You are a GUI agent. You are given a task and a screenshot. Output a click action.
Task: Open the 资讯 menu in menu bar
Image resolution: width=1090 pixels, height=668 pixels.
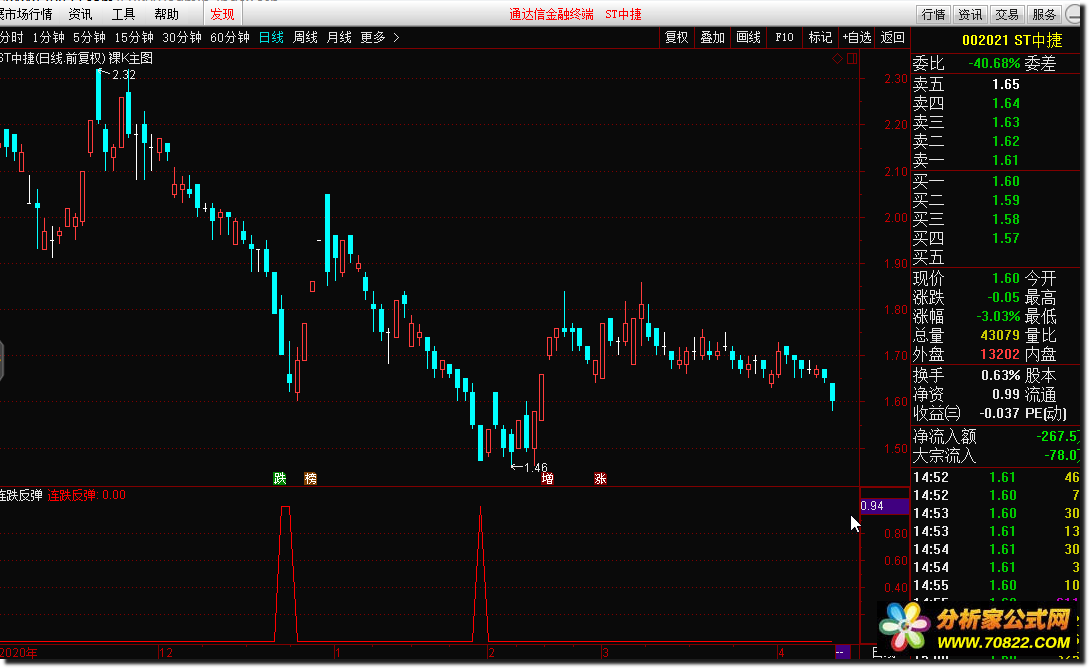[x=81, y=14]
